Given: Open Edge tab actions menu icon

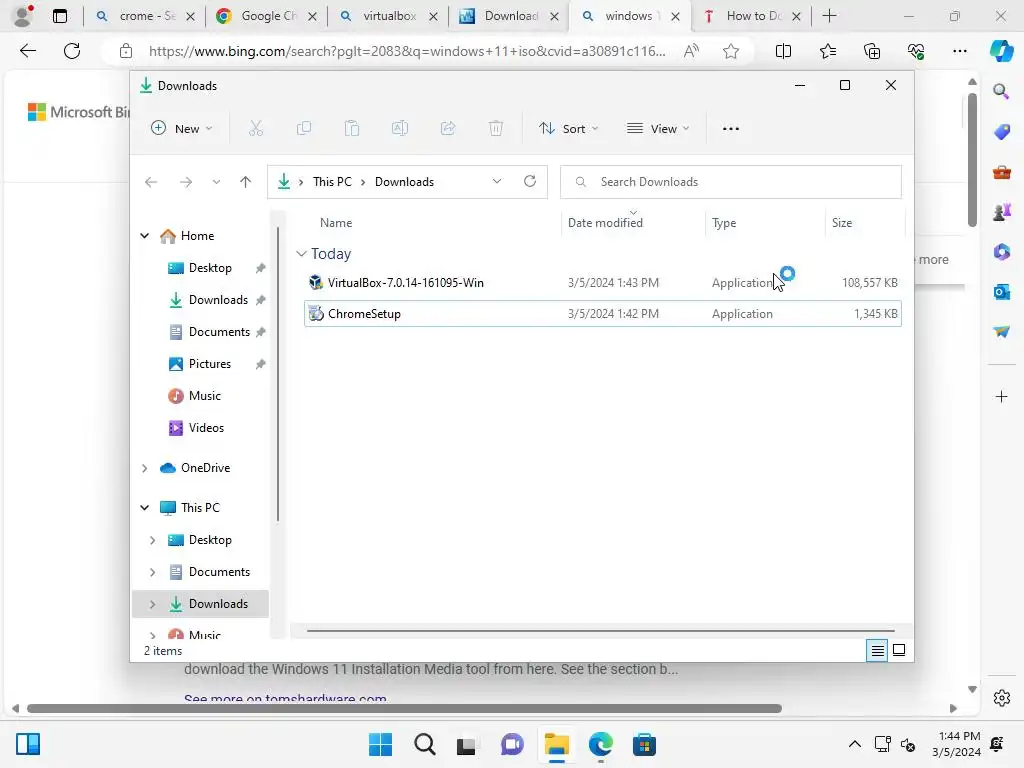Looking at the screenshot, I should [60, 16].
